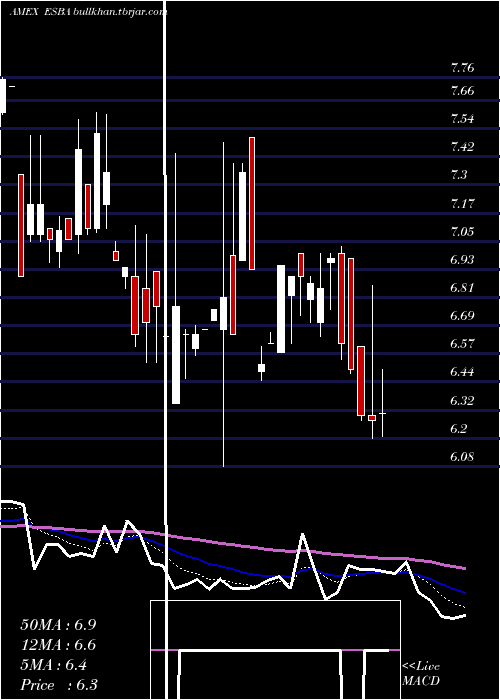Click the <<Live MACD label
This screenshot has width=500, height=700.
[x=421, y=674]
